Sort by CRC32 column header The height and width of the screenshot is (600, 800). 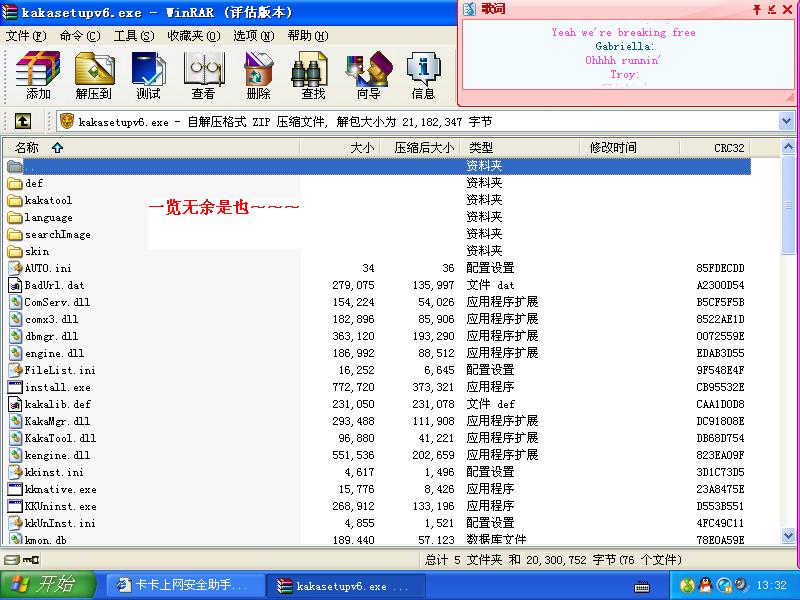click(x=715, y=148)
